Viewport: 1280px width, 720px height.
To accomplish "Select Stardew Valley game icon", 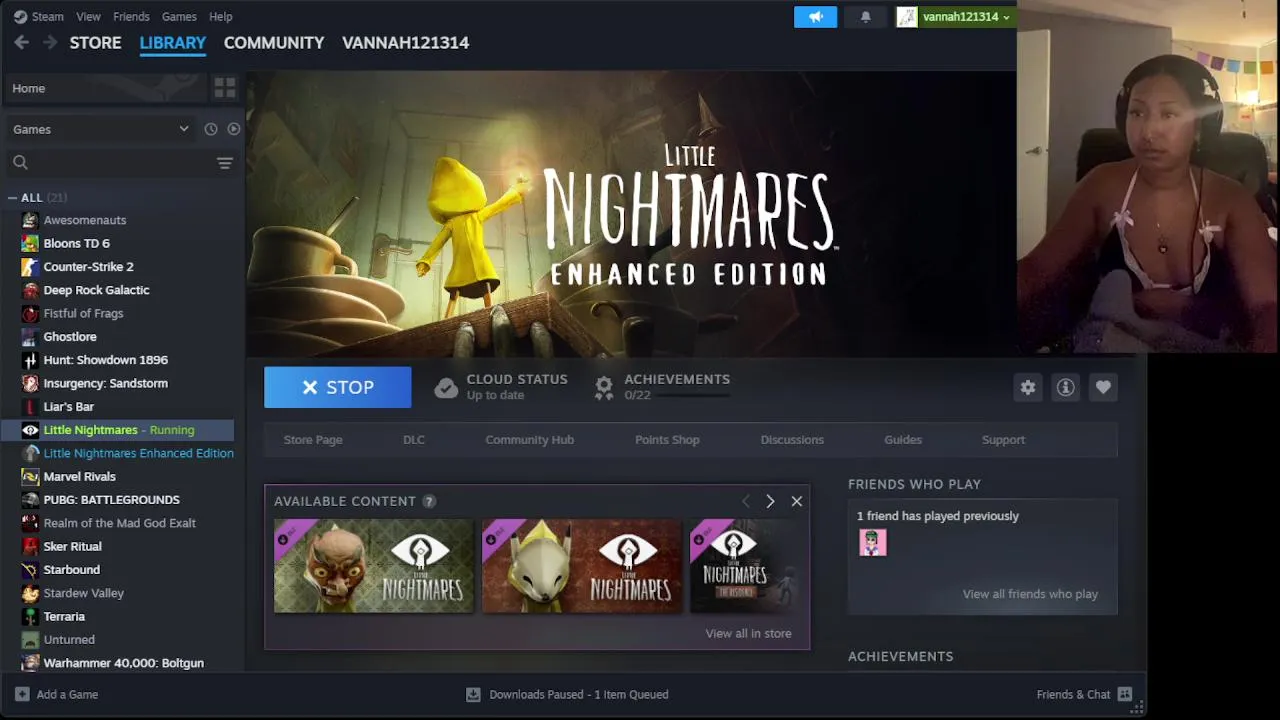I will click(x=30, y=593).
